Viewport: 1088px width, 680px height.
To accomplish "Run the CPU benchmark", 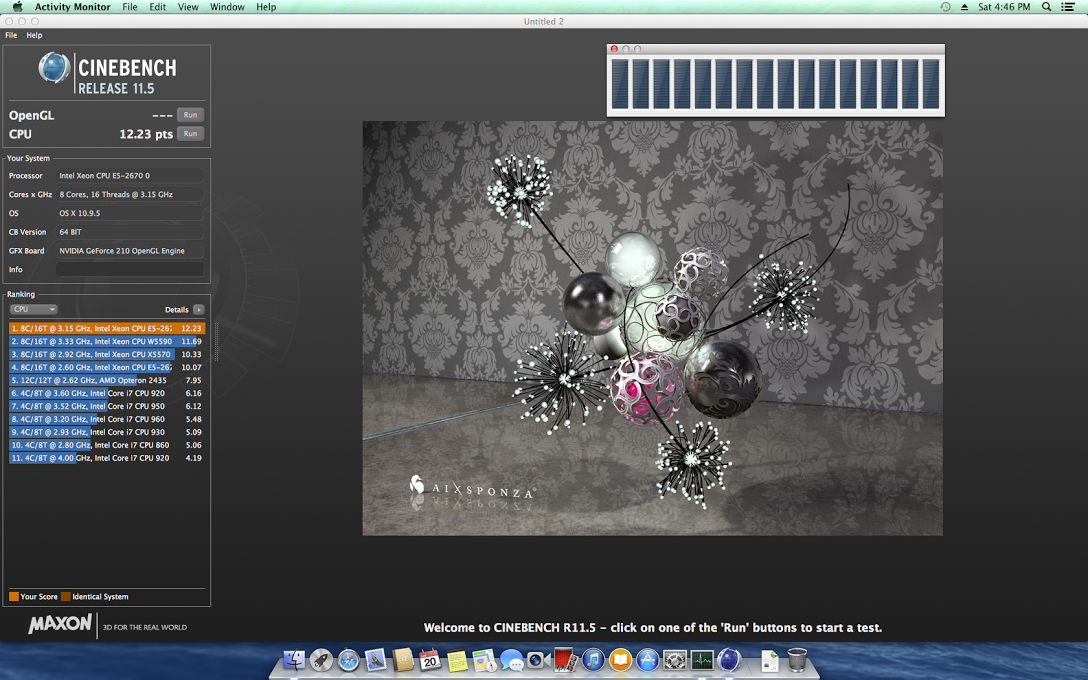I will tap(190, 134).
